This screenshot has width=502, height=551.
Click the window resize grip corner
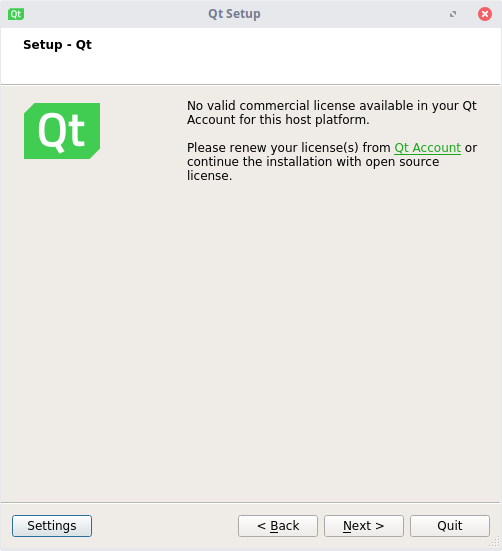(495, 543)
